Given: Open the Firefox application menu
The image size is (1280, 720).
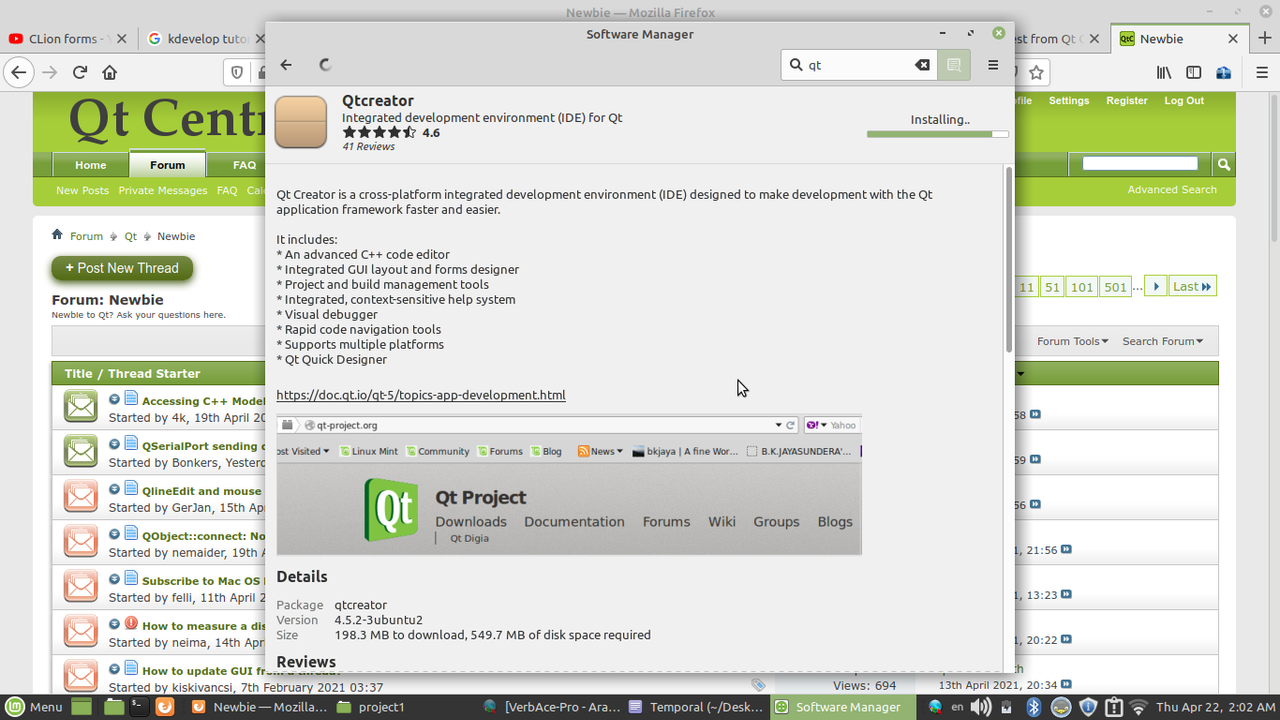Looking at the screenshot, I should click(x=1262, y=72).
